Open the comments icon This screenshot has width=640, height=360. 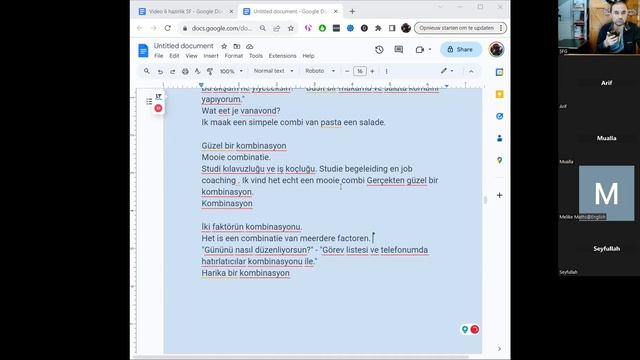click(x=399, y=50)
